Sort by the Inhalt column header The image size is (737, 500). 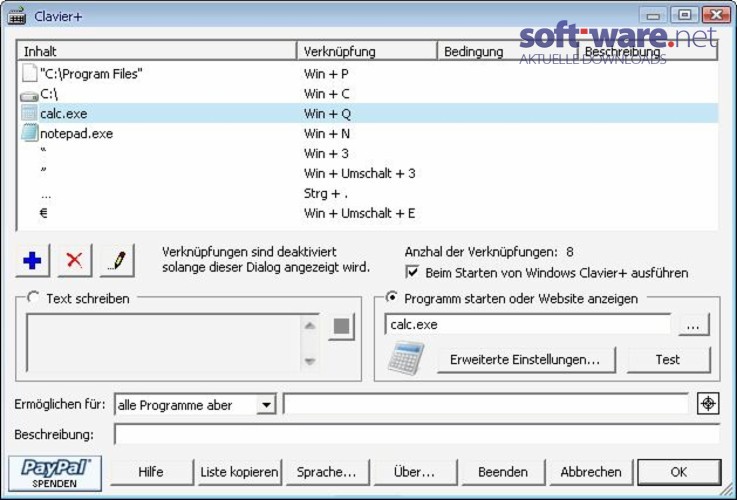157,51
